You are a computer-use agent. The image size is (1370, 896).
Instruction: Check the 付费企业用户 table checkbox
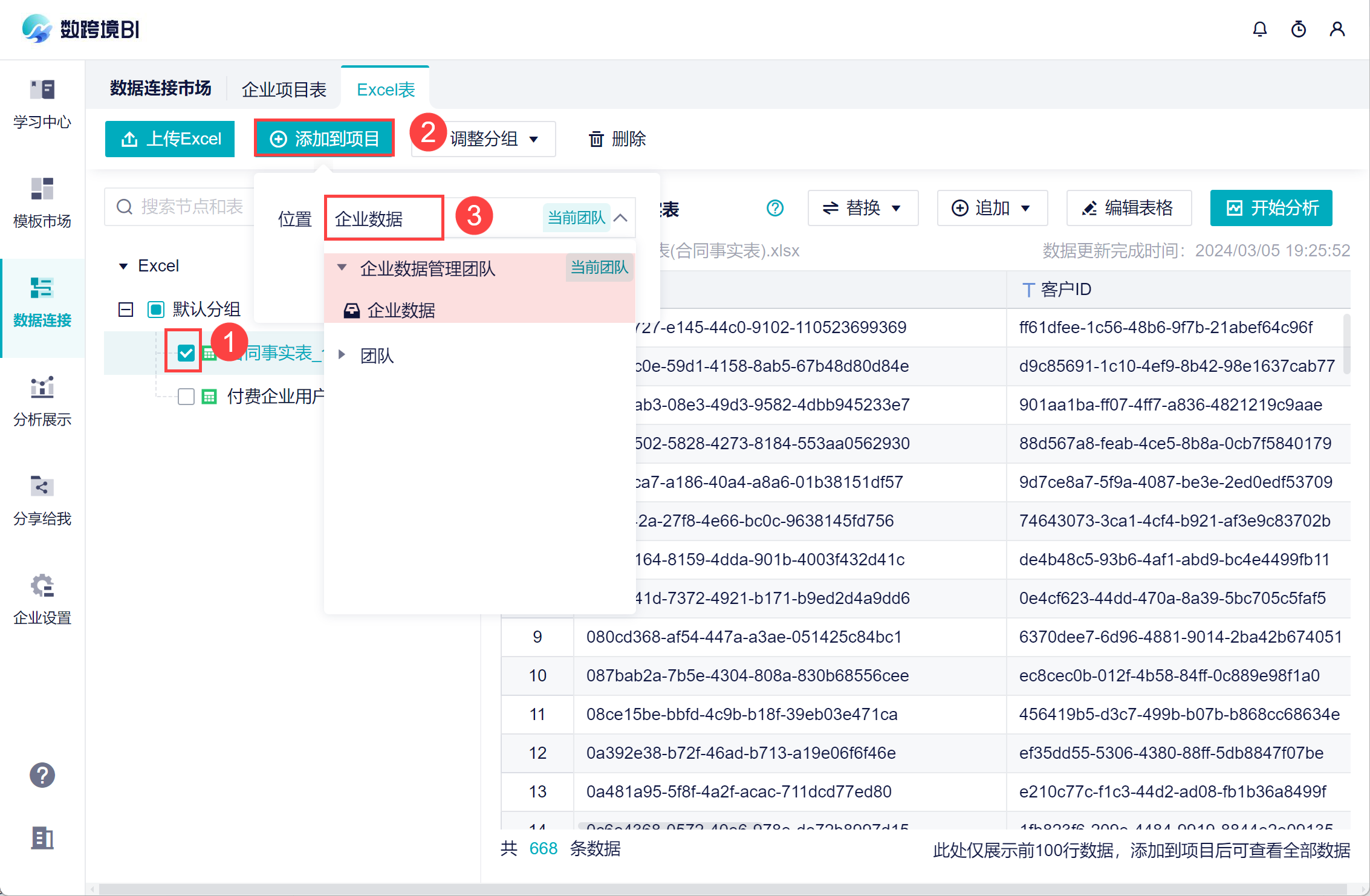(x=186, y=397)
